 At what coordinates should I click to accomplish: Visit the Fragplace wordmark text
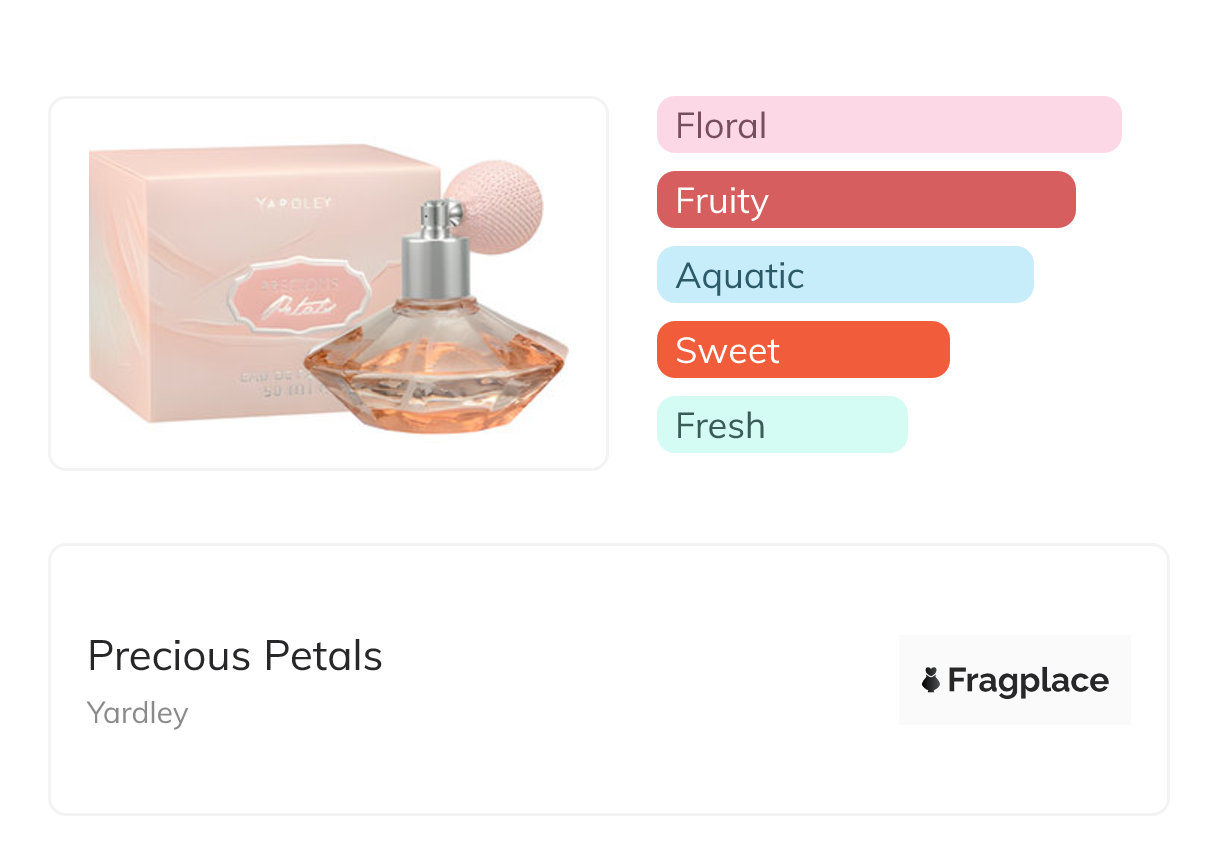(x=1028, y=681)
